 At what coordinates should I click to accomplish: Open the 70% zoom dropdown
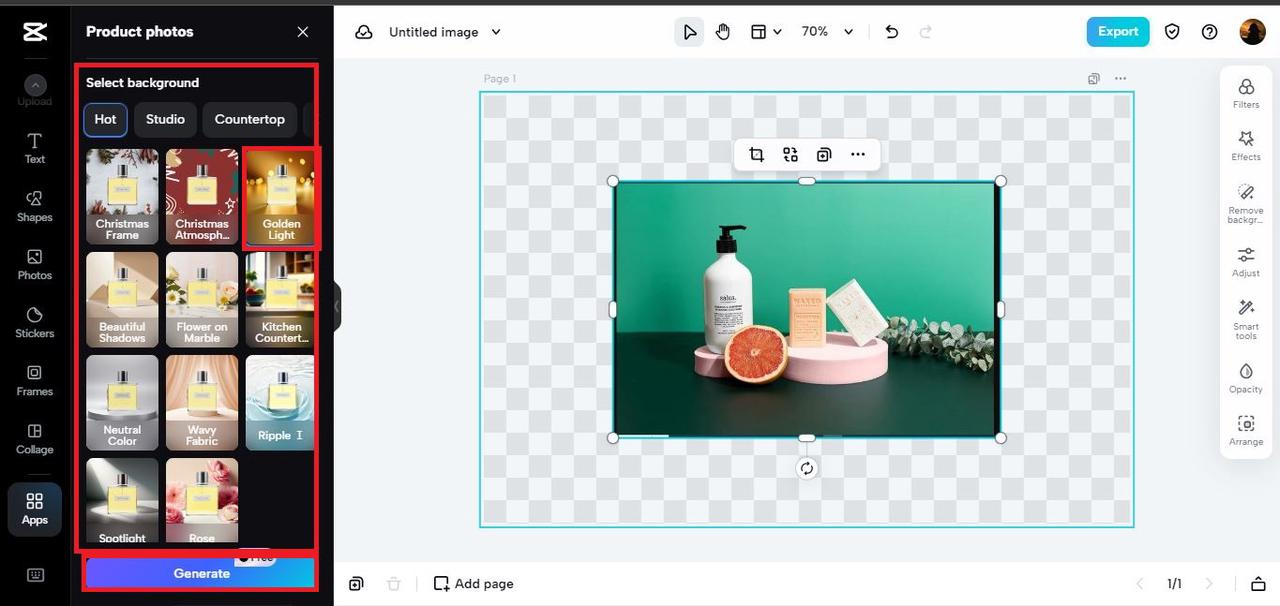pos(827,32)
